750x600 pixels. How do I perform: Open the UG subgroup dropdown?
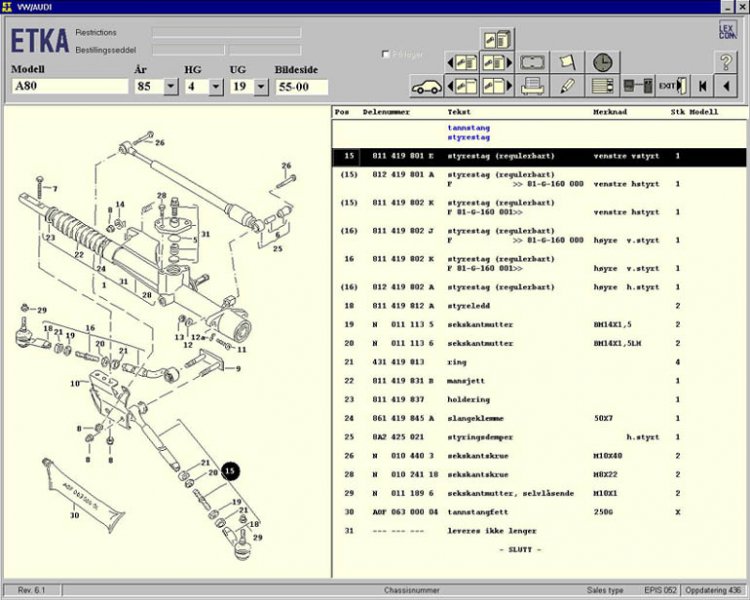pyautogui.click(x=260, y=87)
